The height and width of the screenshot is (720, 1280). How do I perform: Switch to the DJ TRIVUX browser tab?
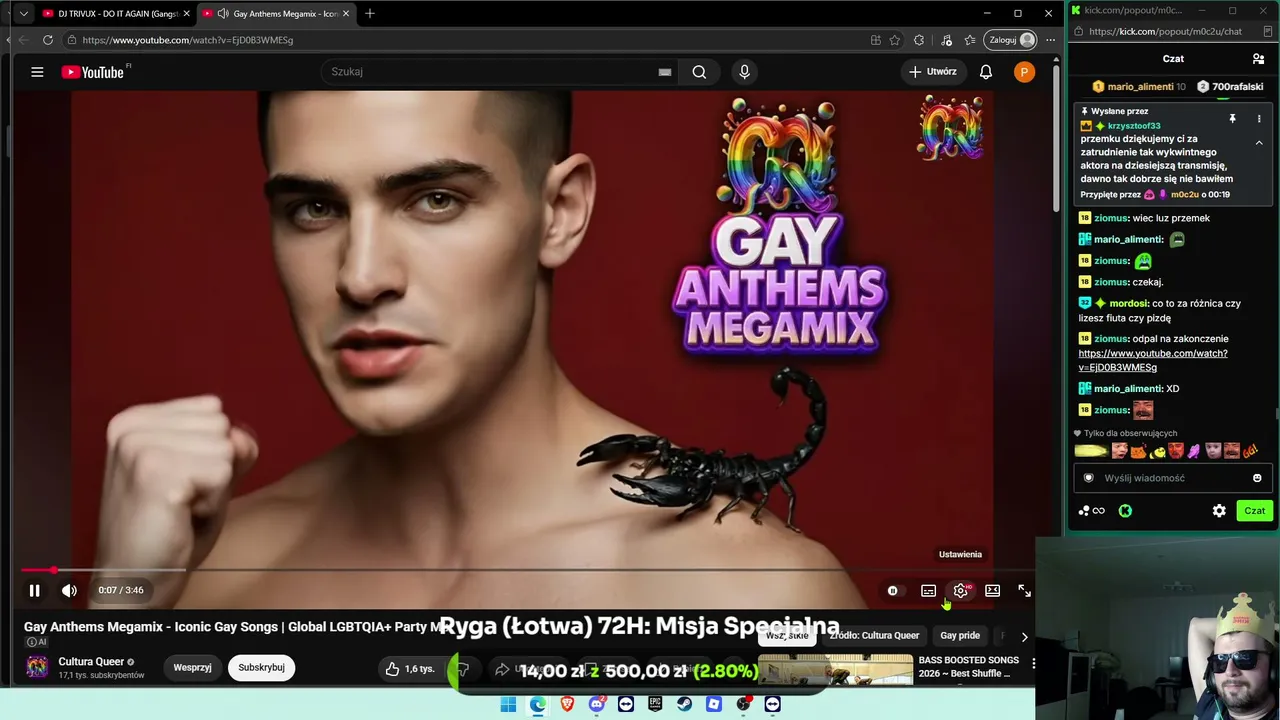tap(116, 14)
